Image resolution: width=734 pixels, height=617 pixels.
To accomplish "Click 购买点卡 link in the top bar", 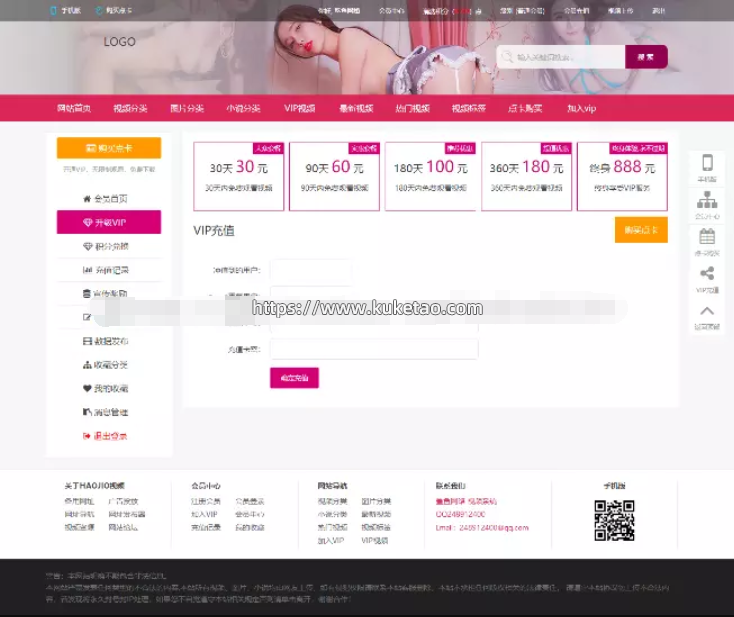I will click(x=119, y=10).
